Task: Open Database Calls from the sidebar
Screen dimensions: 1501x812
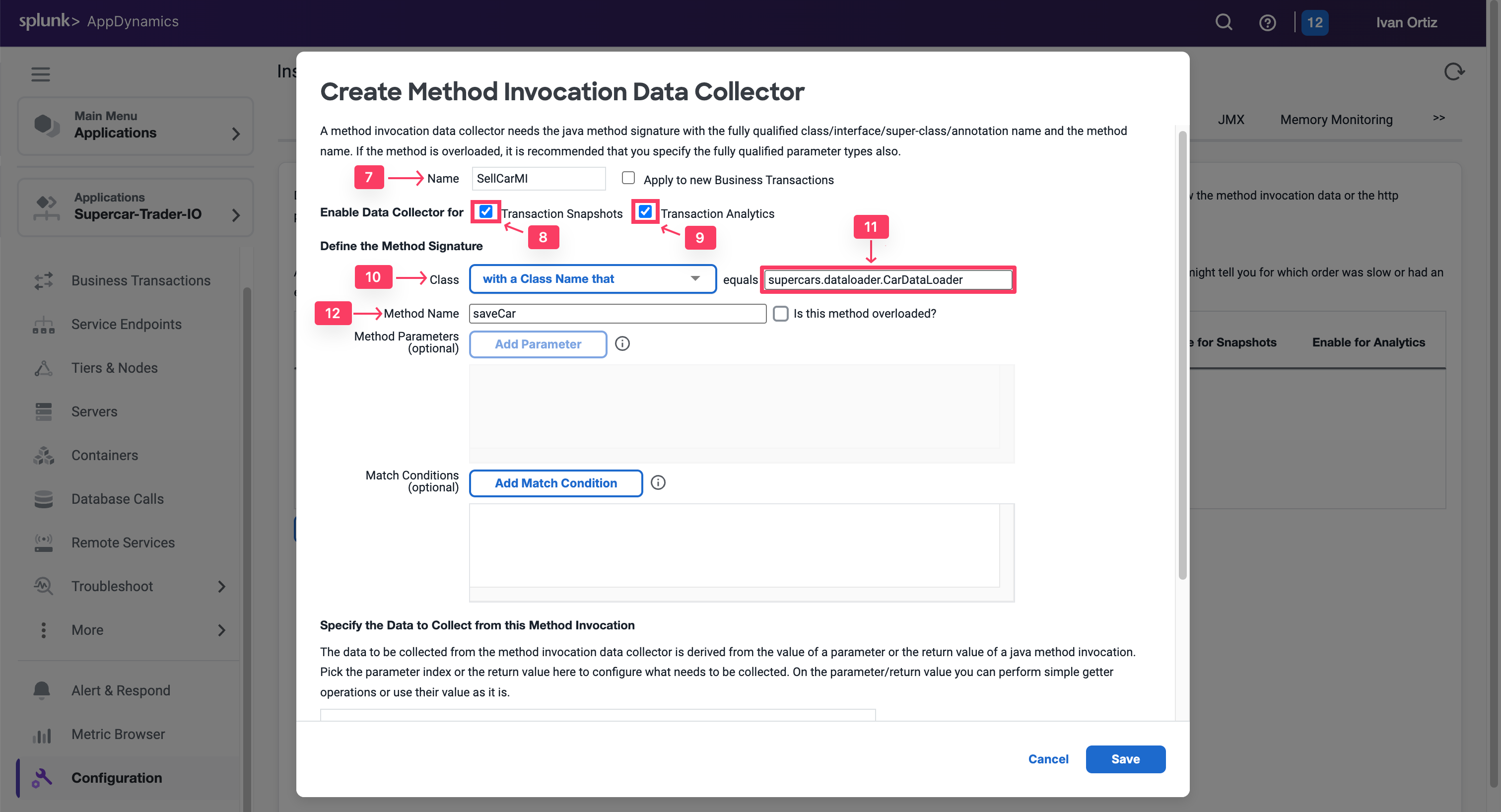Action: pos(117,499)
